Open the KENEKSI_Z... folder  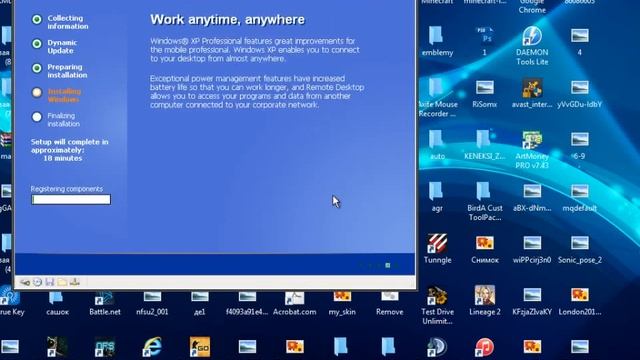pyautogui.click(x=484, y=140)
